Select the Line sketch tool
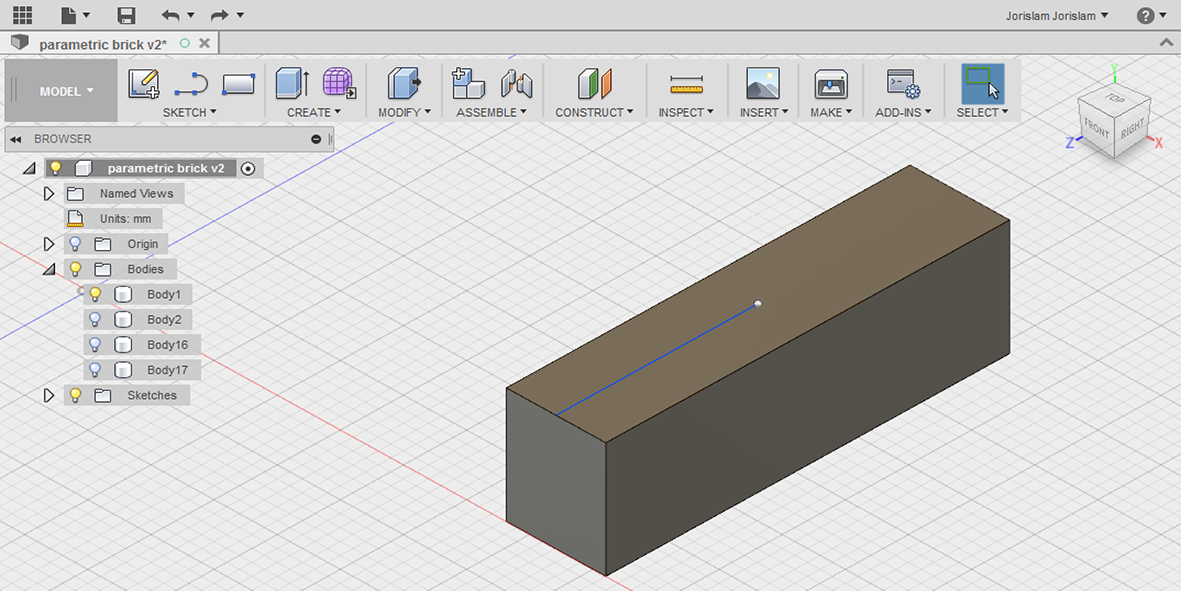The height and width of the screenshot is (591, 1181). click(191, 84)
